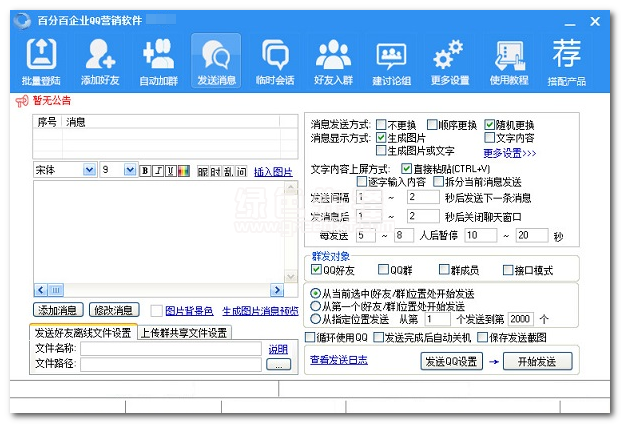Click the 发送到第 2000 input field
621x424 pixels.
tap(520, 319)
